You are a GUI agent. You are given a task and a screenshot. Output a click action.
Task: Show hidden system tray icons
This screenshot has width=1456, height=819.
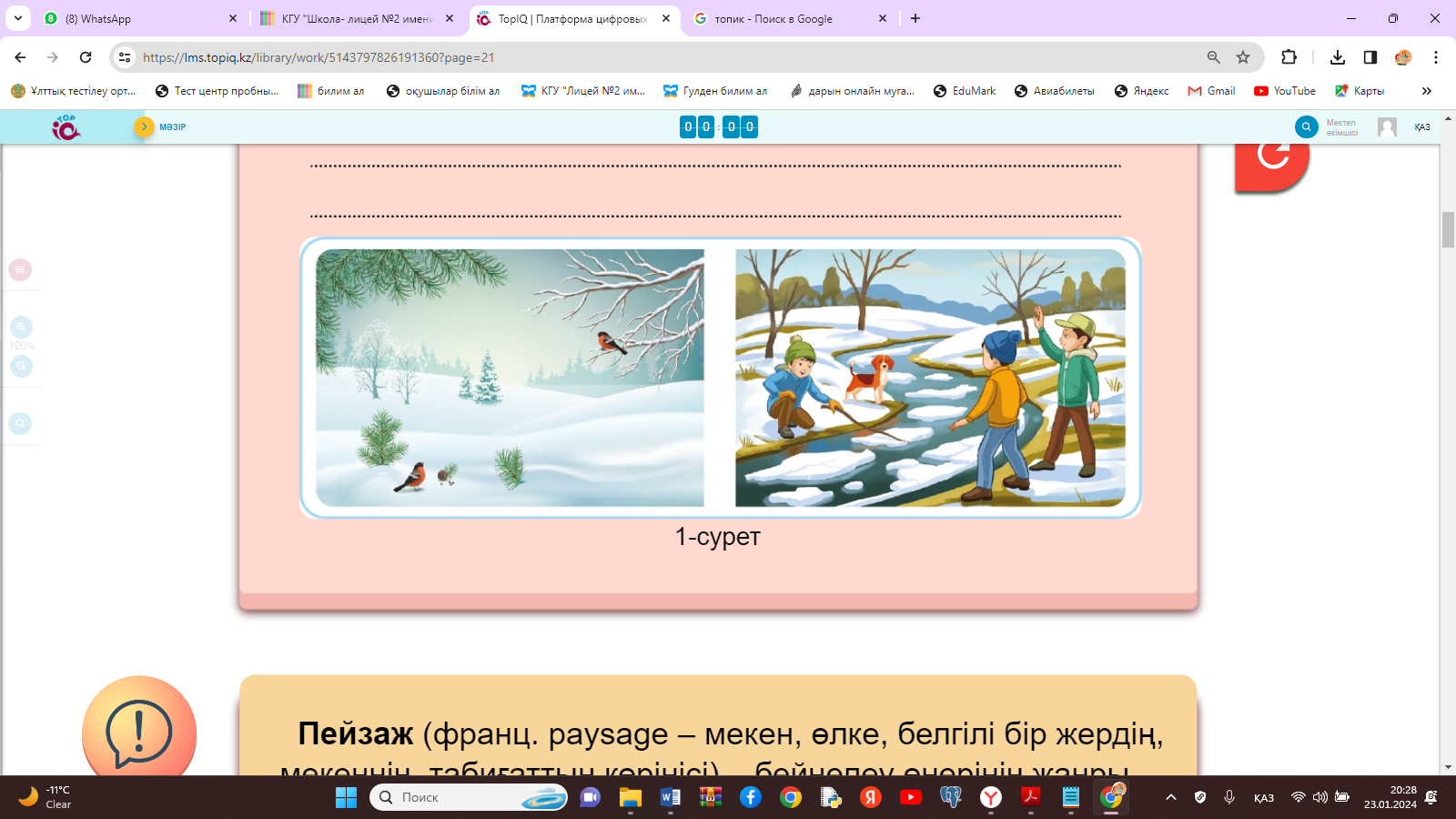coord(1171,797)
